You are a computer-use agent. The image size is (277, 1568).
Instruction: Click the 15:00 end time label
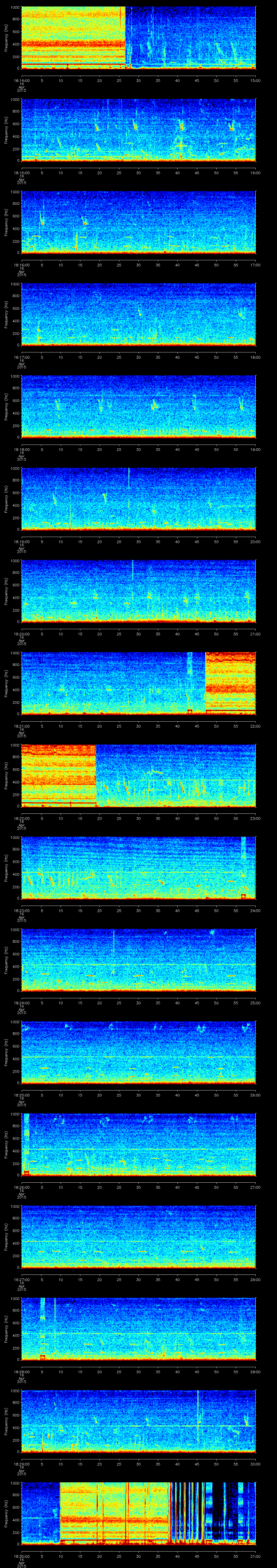pos(256,80)
